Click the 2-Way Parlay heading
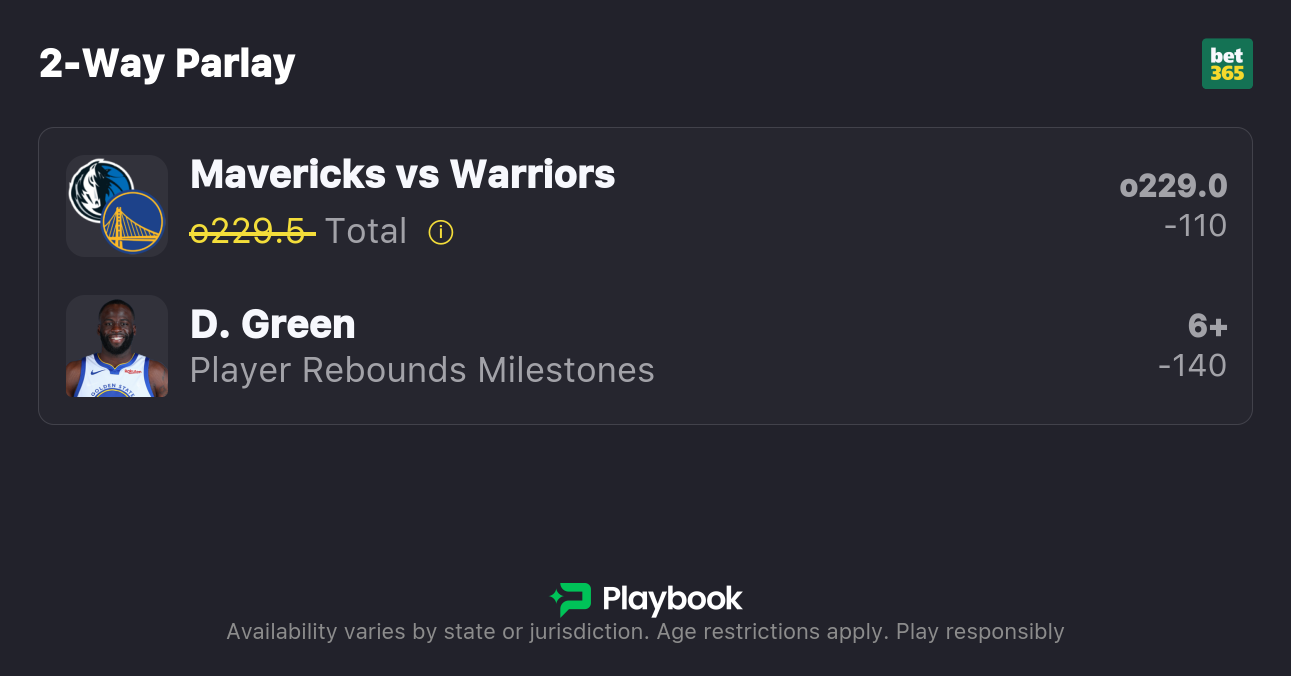Image resolution: width=1291 pixels, height=676 pixels. pos(167,64)
